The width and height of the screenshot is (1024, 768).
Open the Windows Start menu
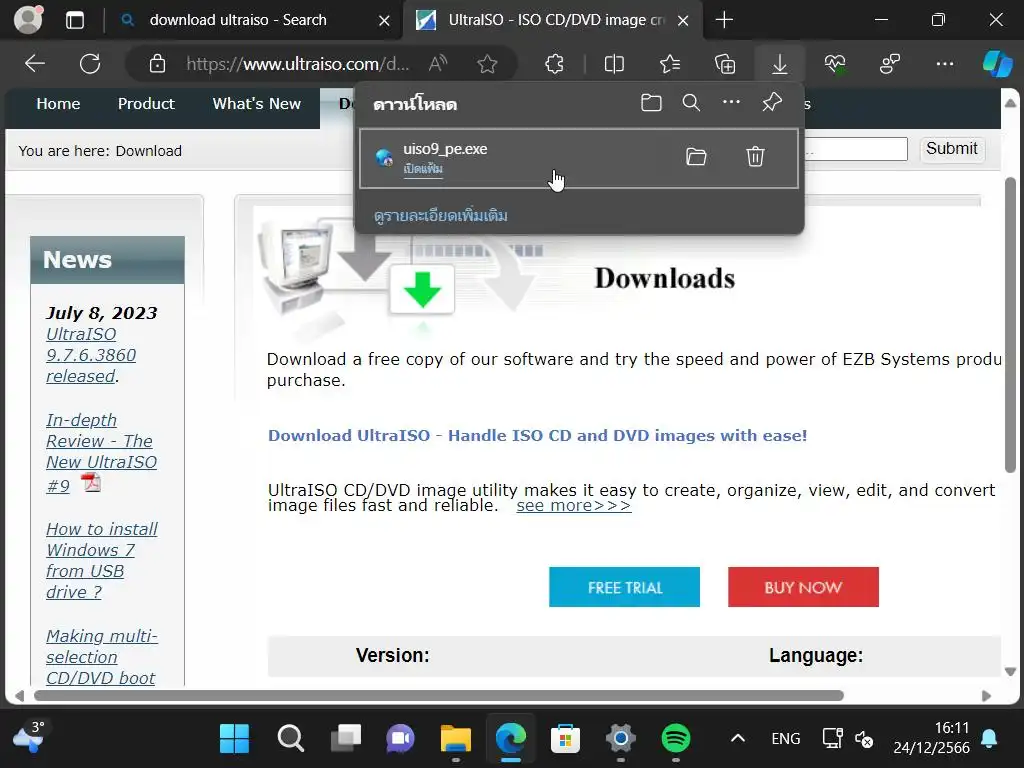click(x=234, y=739)
